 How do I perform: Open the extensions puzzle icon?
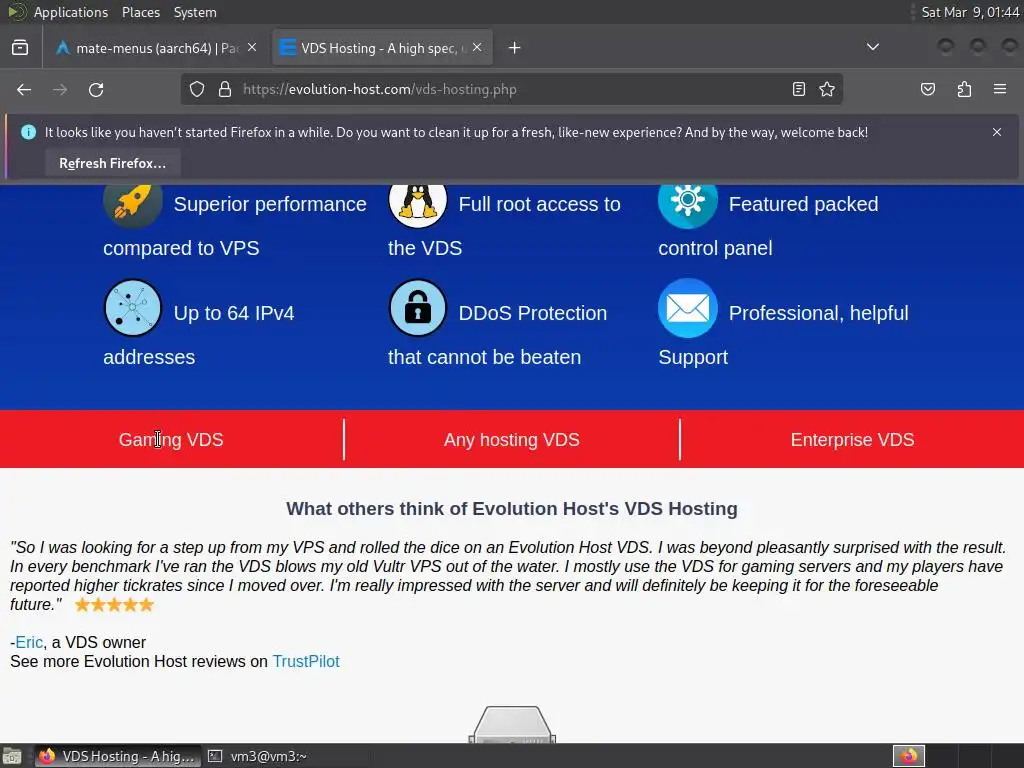(x=964, y=89)
